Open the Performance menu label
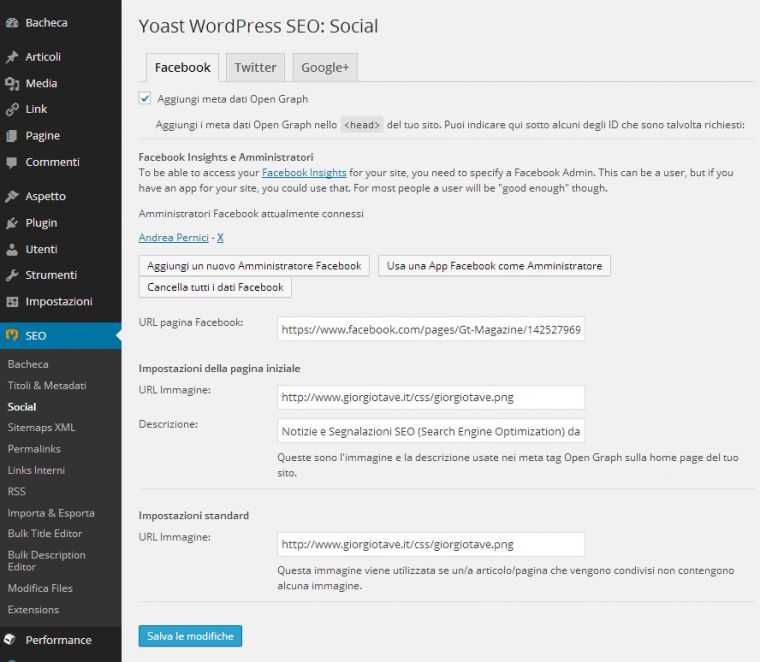Viewport: 760px width, 662px height. click(x=58, y=641)
